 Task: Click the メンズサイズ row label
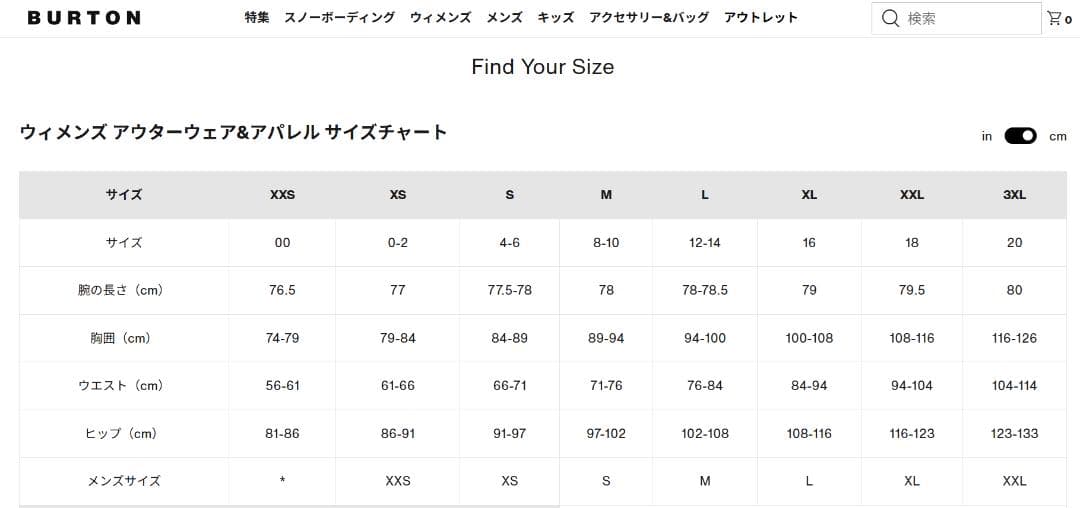click(x=124, y=481)
